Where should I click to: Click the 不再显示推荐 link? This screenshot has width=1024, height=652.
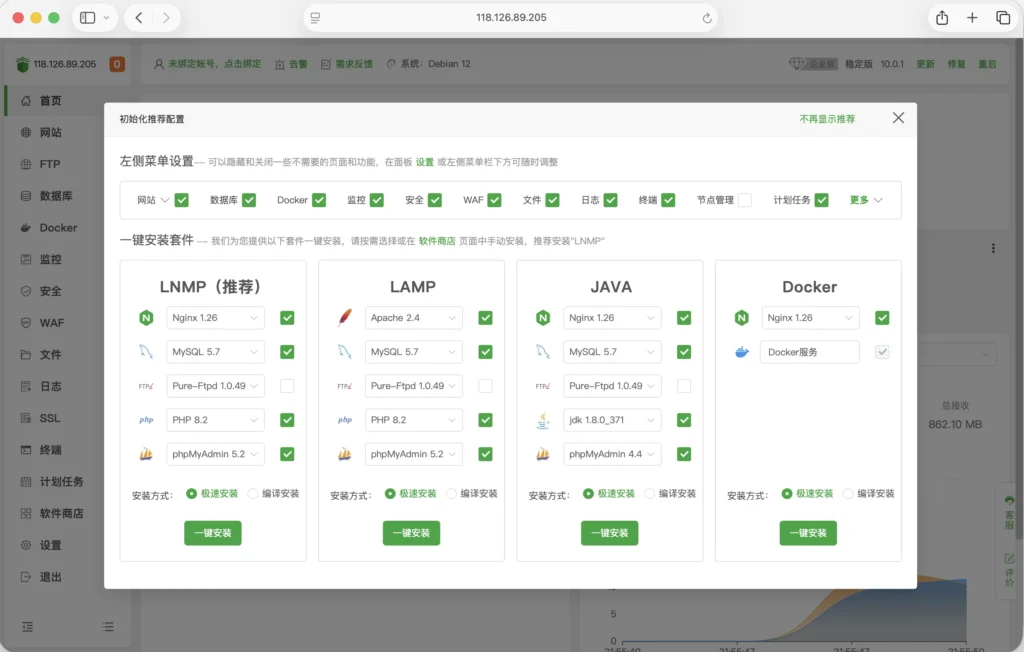point(827,119)
